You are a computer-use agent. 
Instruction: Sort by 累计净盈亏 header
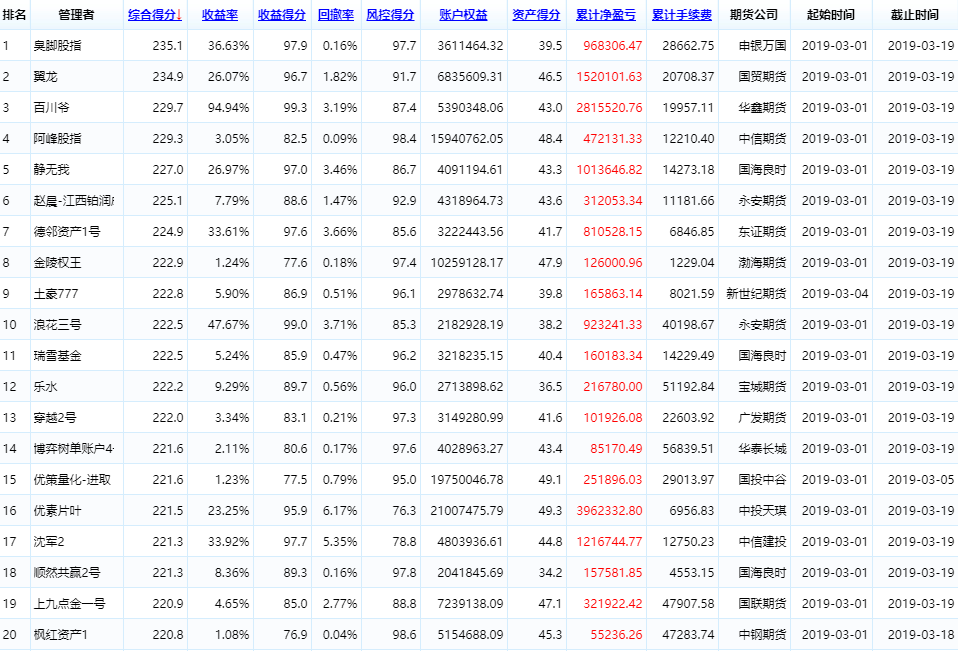606,15
